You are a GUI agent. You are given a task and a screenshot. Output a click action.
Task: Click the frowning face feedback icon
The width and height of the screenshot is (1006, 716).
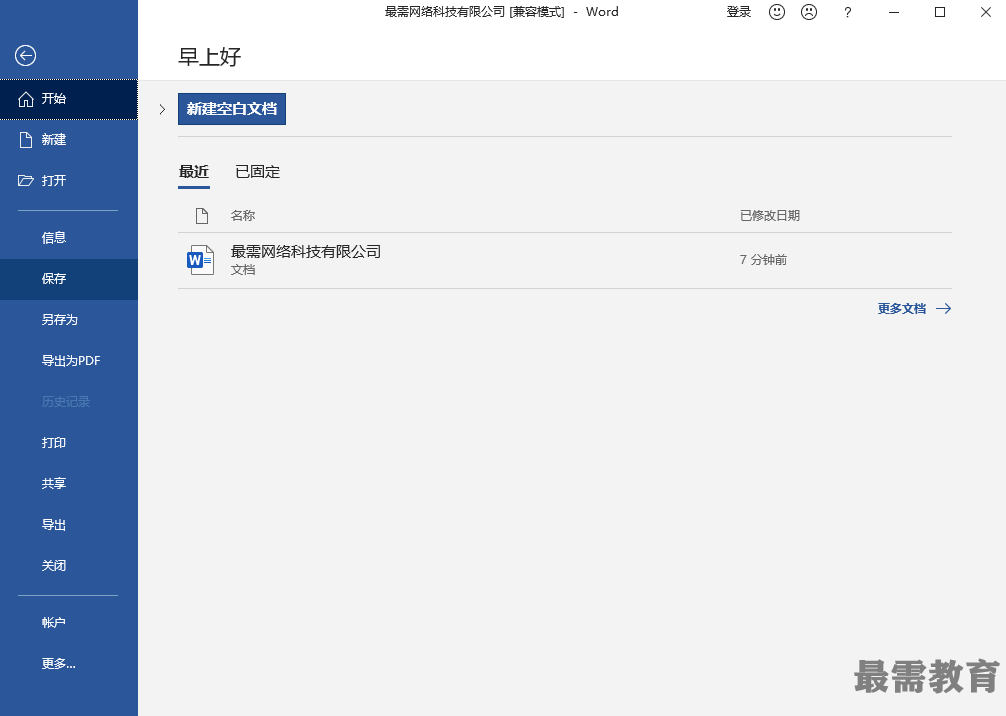(809, 12)
